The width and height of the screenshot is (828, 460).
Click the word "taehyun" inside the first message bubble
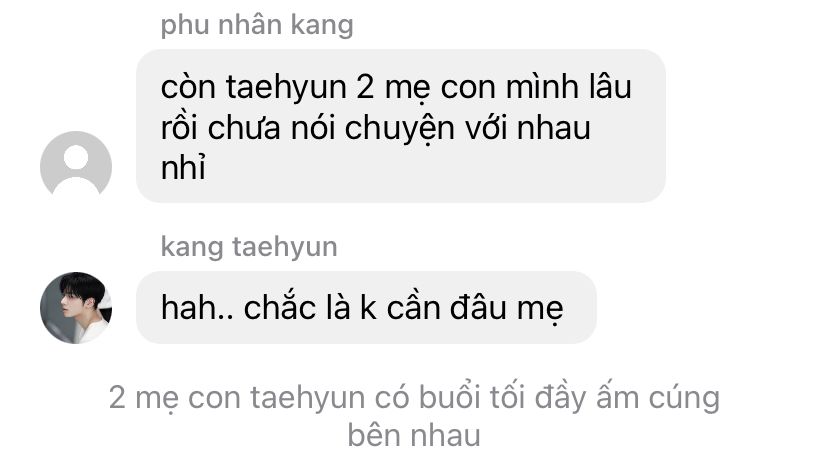pyautogui.click(x=286, y=87)
